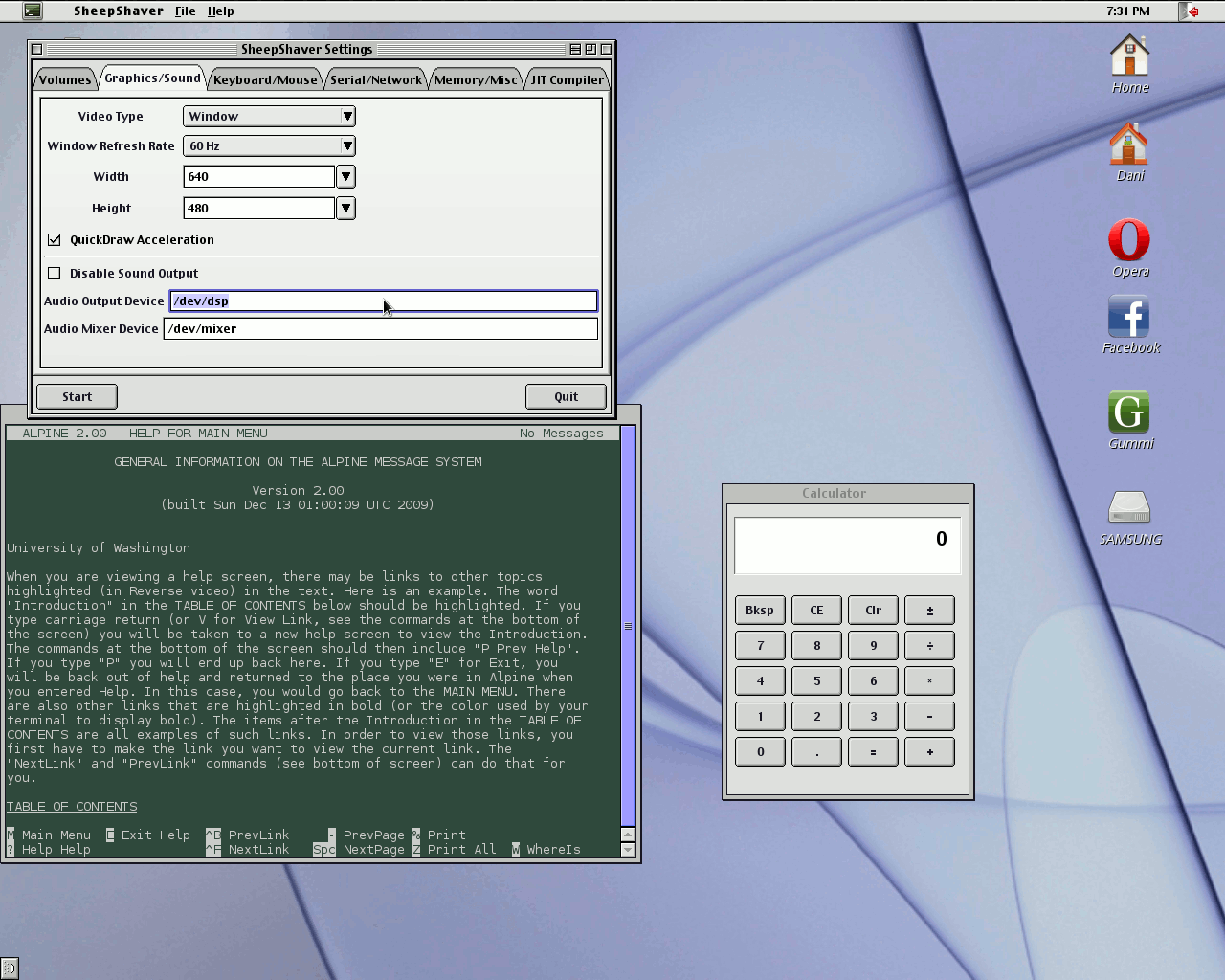This screenshot has height=980, width=1225.
Task: Switch to the Keyboard/Mouse tab
Action: point(265,79)
